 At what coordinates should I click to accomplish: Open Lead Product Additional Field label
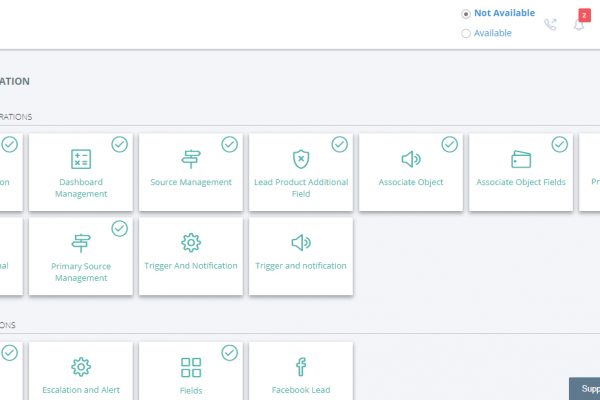click(x=301, y=188)
